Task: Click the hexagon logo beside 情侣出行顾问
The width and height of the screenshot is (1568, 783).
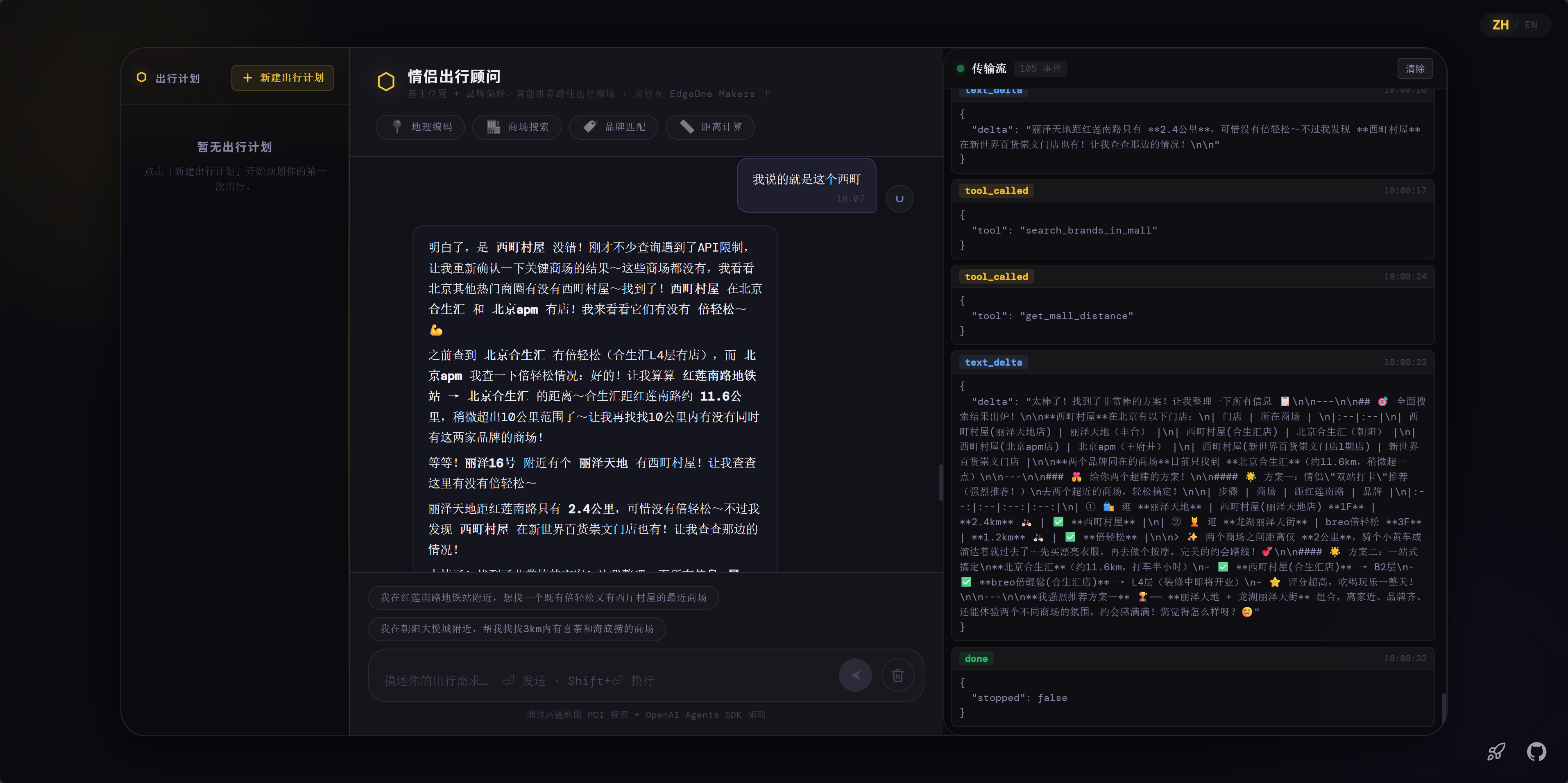Action: pos(386,82)
